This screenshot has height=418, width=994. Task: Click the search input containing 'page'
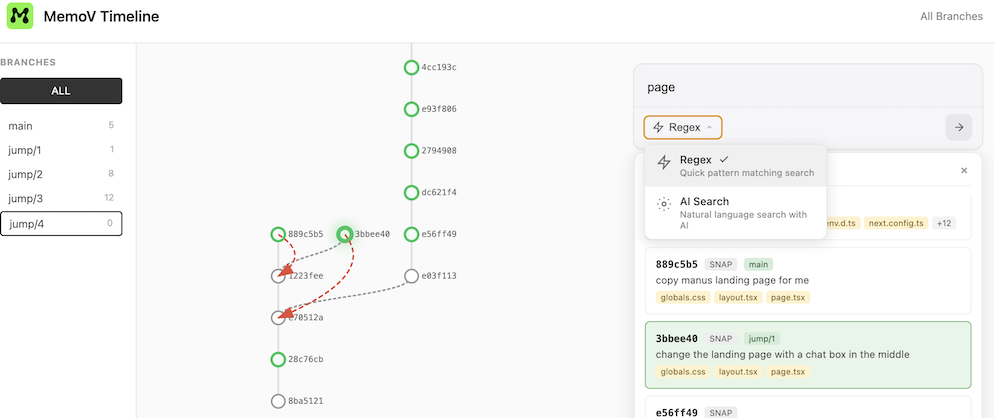point(808,88)
